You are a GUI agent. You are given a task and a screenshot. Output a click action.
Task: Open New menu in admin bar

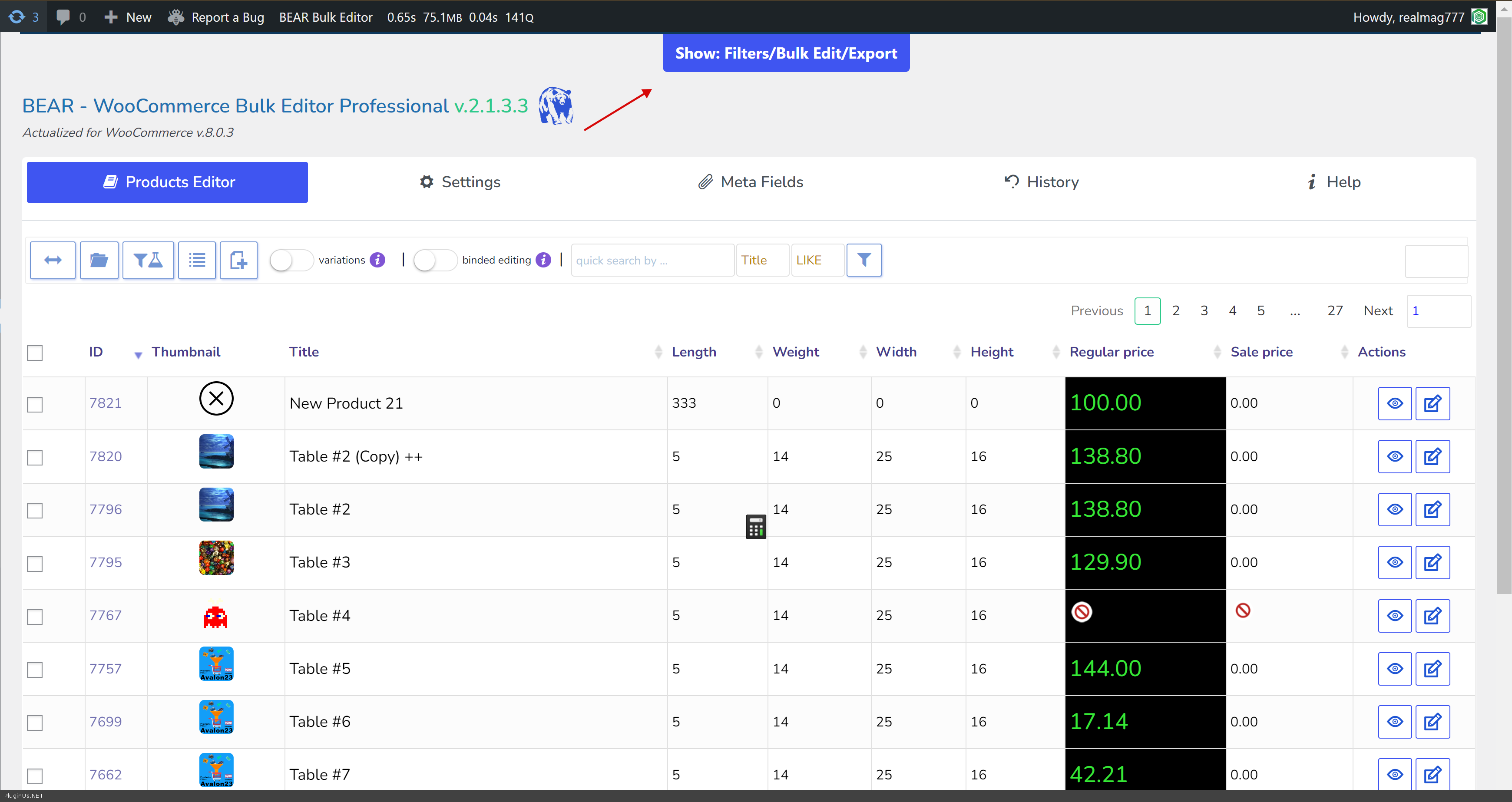pos(128,17)
